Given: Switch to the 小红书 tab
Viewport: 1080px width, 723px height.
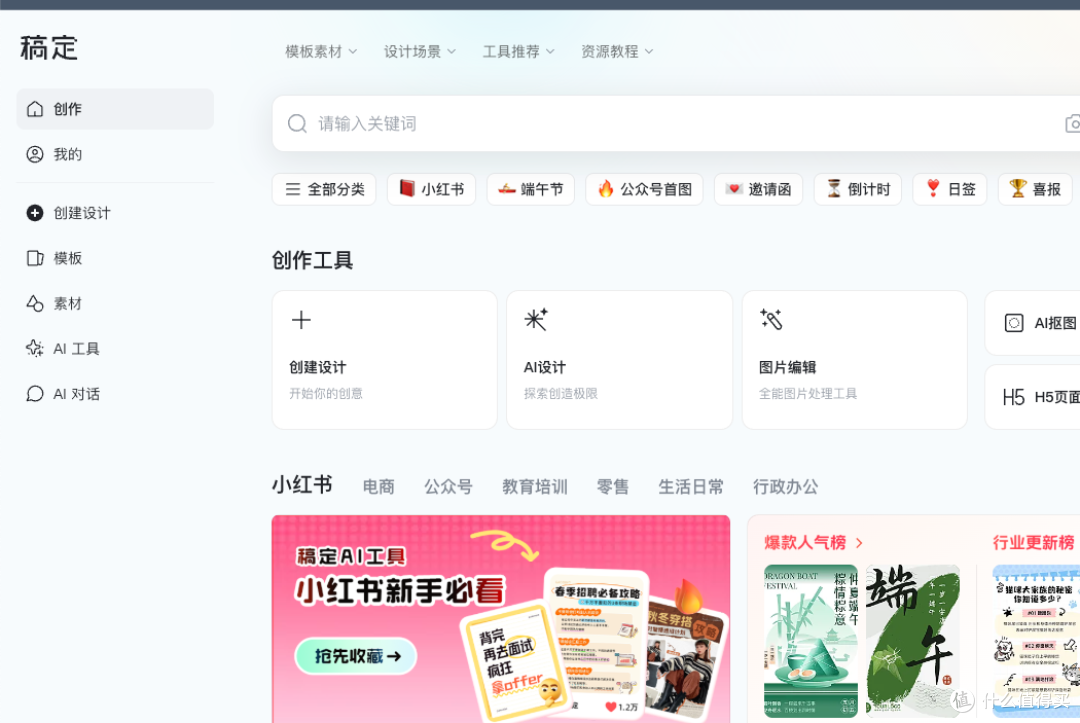Looking at the screenshot, I should pos(302,485).
